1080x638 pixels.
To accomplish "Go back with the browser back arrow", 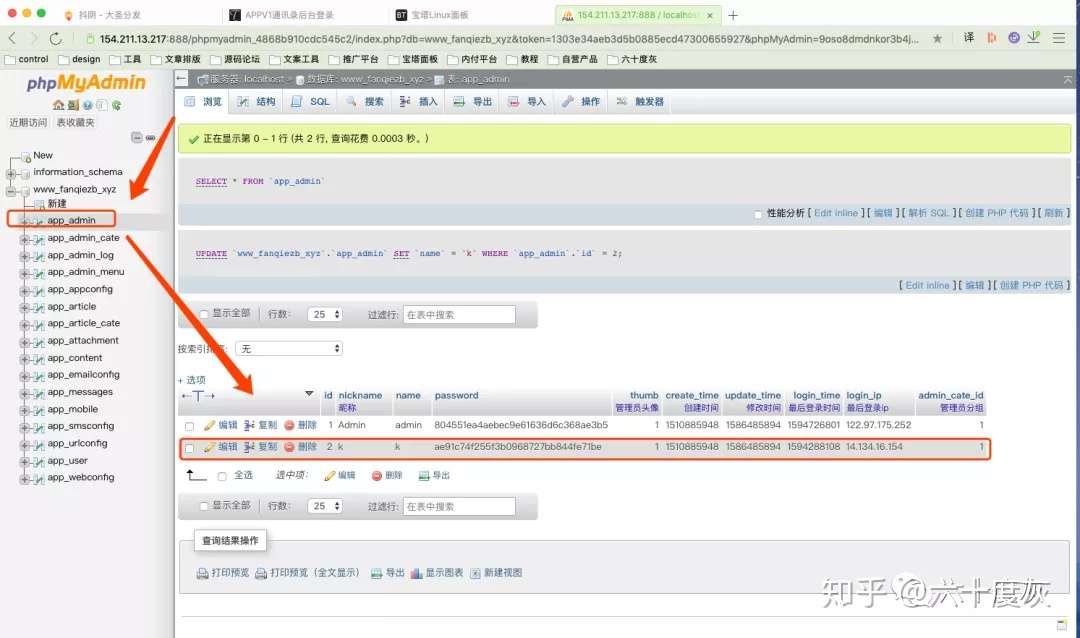I will coord(12,39).
